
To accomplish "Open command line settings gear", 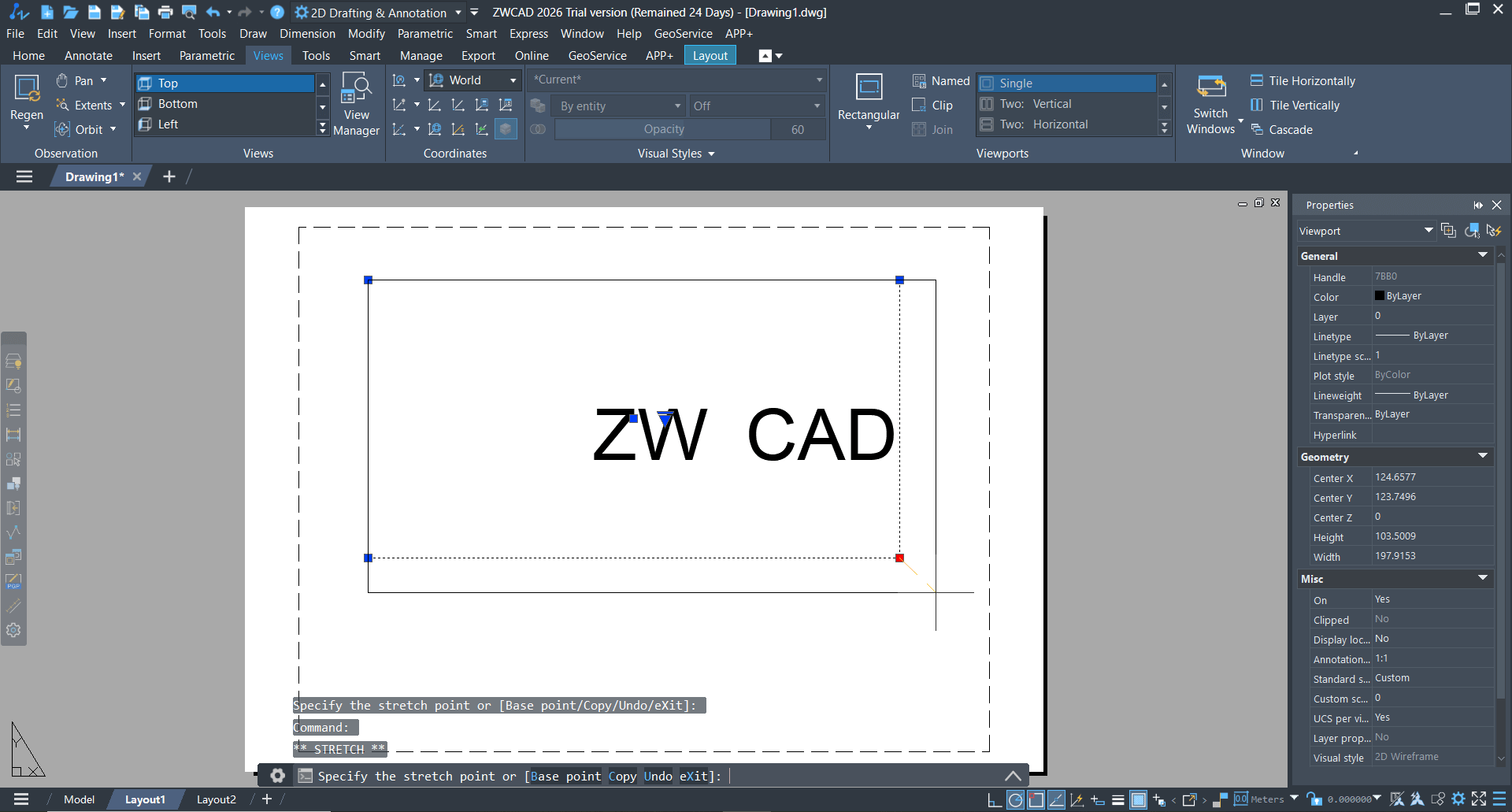I will 277,776.
